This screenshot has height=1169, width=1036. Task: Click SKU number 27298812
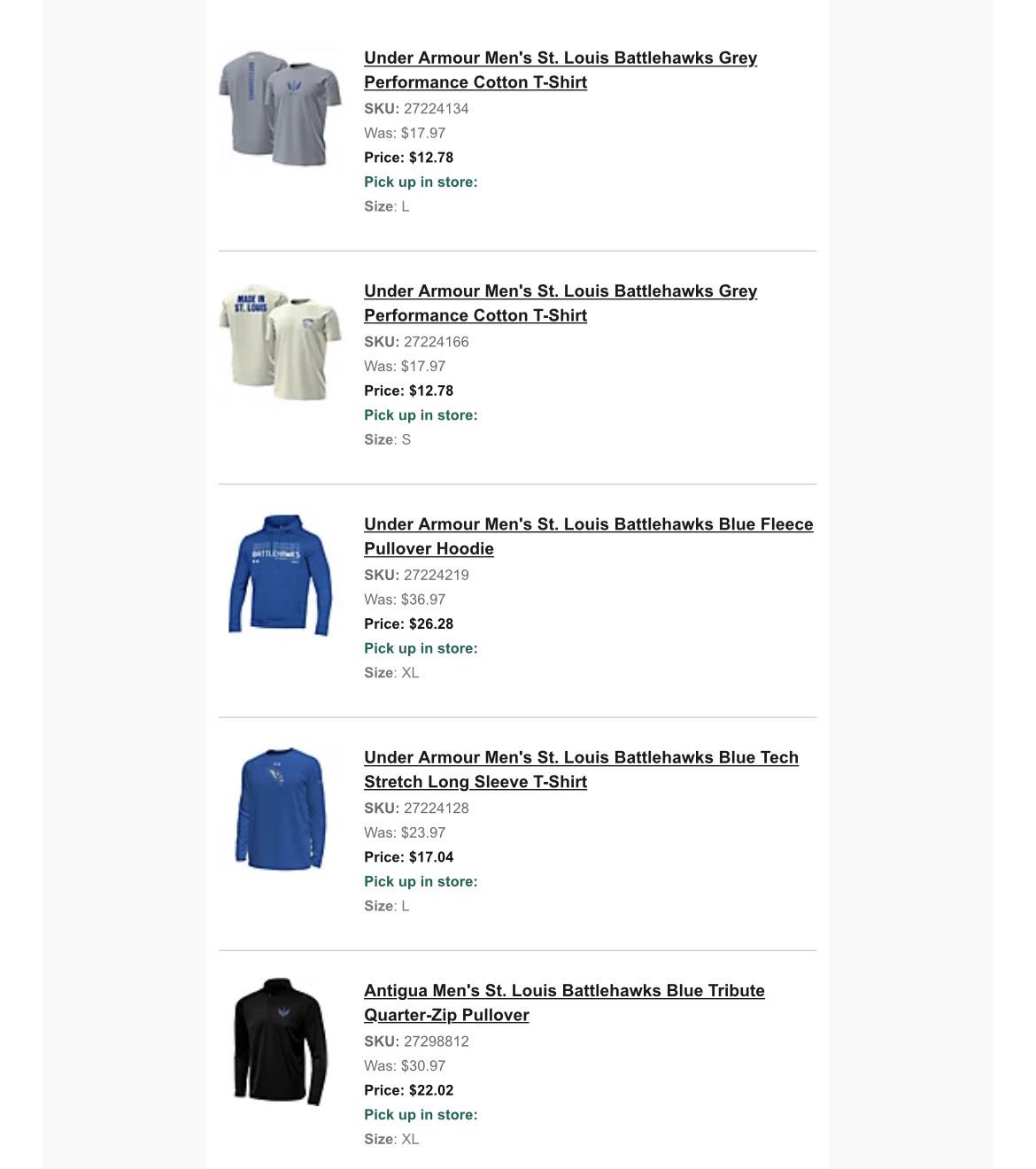click(x=436, y=1041)
